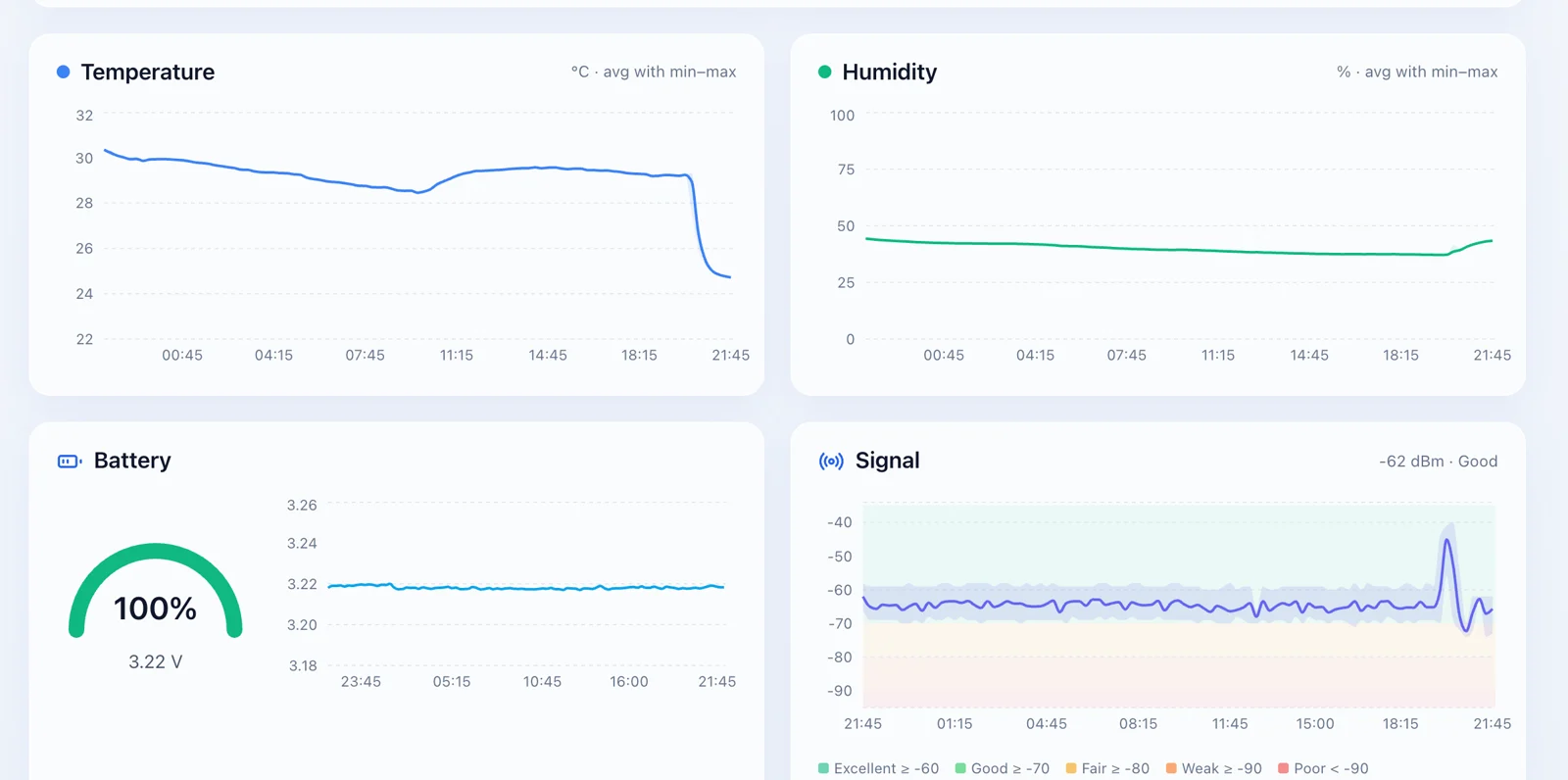1568x780 pixels.
Task: Click the 32 label on the Temperature y-axis
Action: pyautogui.click(x=84, y=115)
